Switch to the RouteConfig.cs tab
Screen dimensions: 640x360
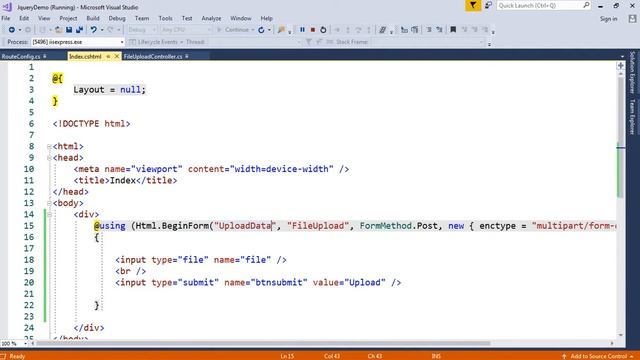(x=20, y=56)
